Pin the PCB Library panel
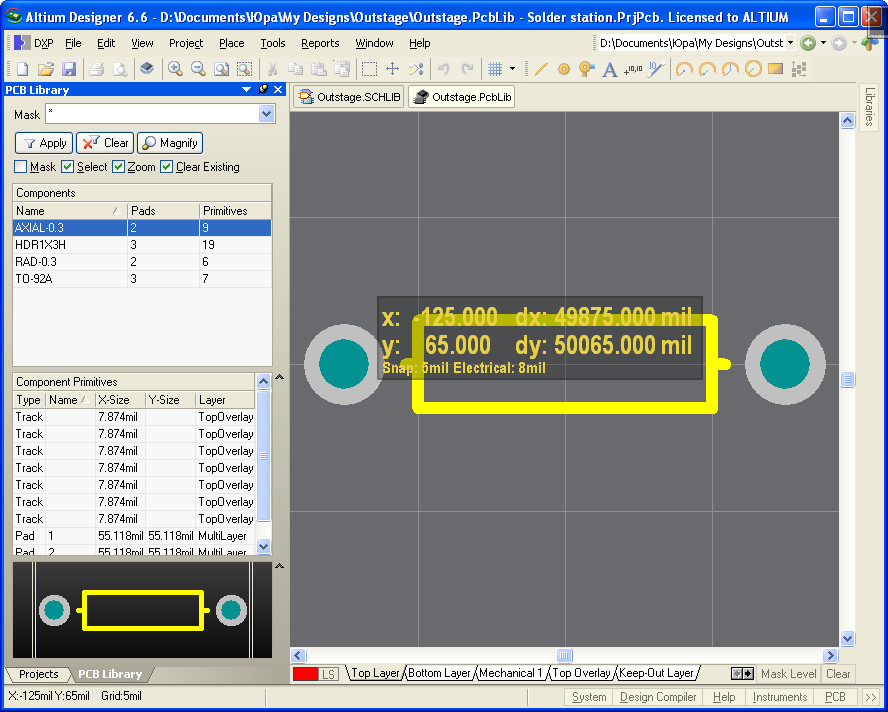This screenshot has width=888, height=712. point(263,90)
